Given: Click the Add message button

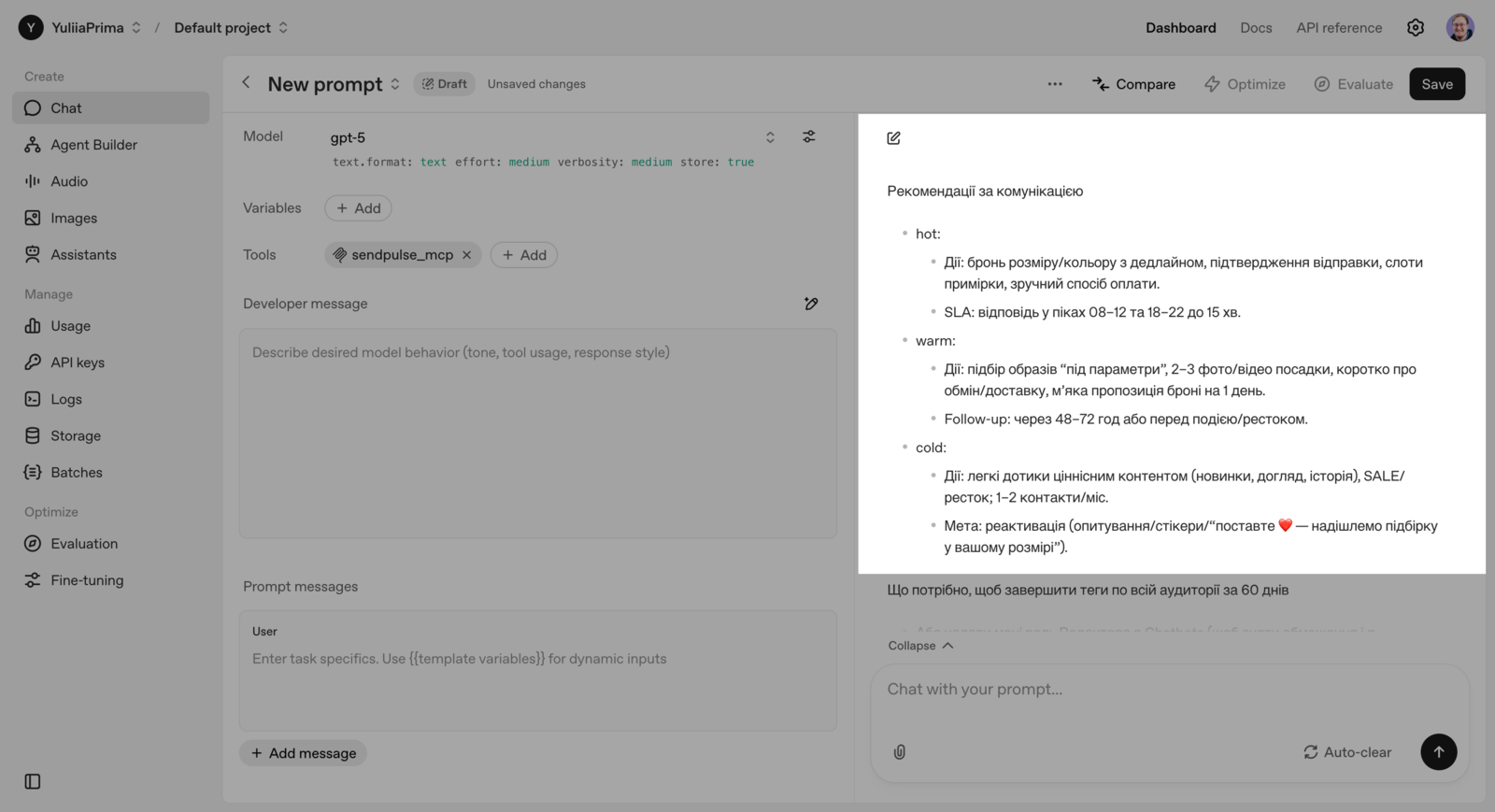Looking at the screenshot, I should 304,753.
